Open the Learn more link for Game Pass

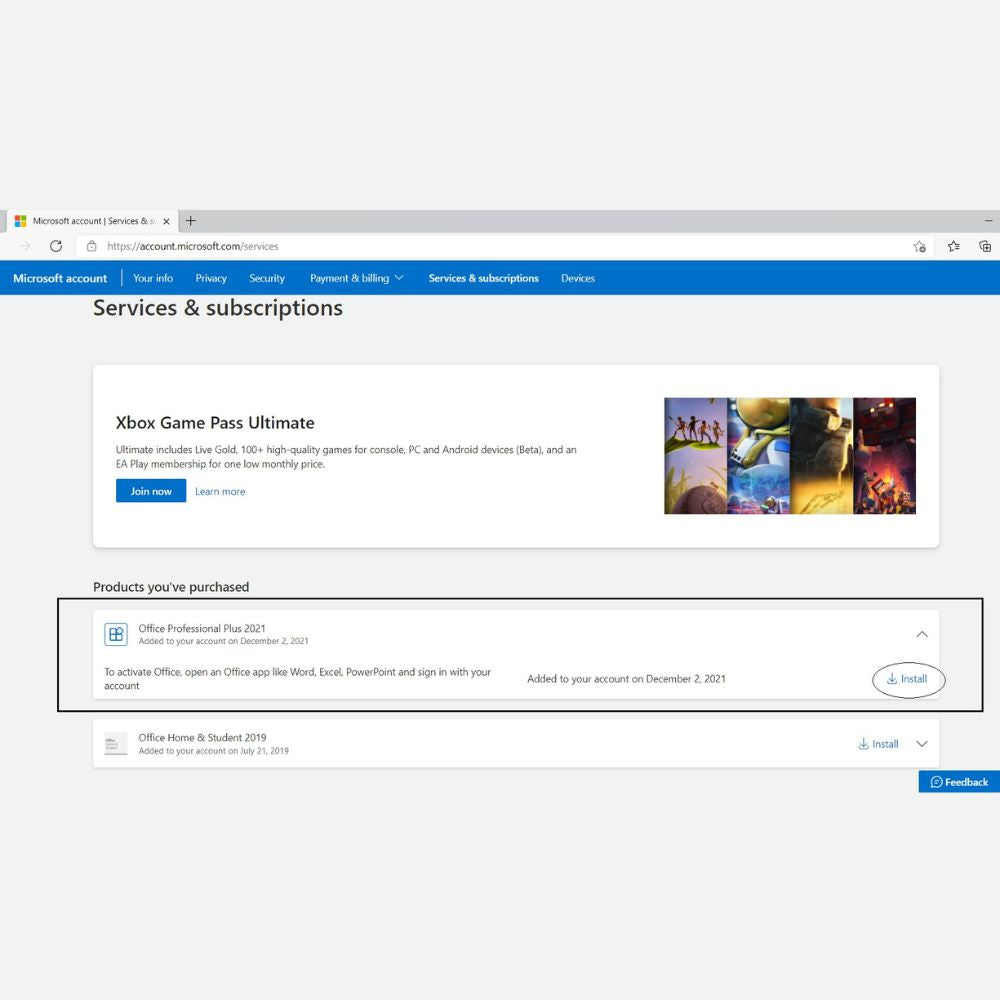tap(220, 491)
